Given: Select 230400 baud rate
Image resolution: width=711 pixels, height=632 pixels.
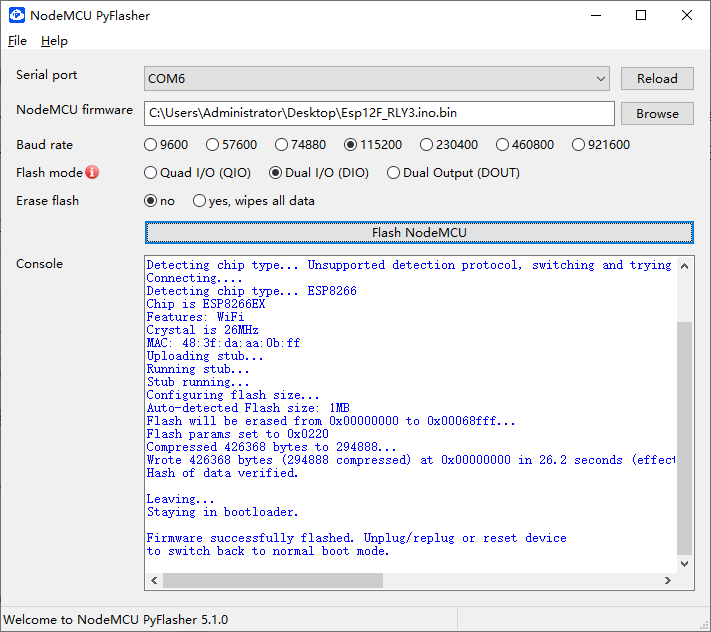Looking at the screenshot, I should coord(449,145).
